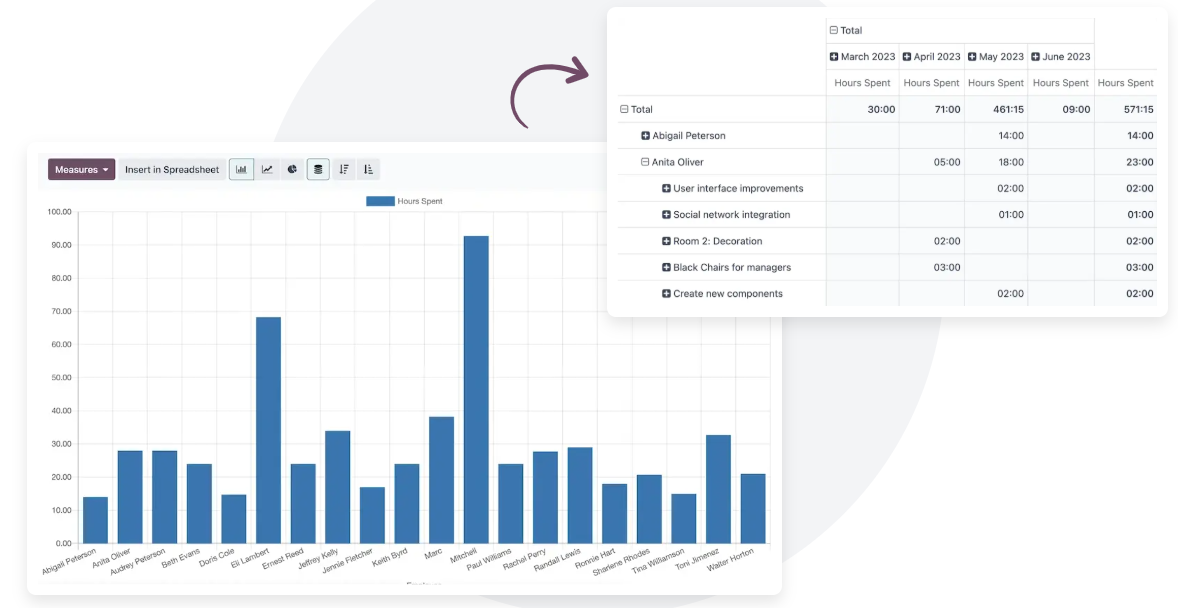Click Insert in Spreadsheet button
The width and height of the screenshot is (1178, 608).
172,170
